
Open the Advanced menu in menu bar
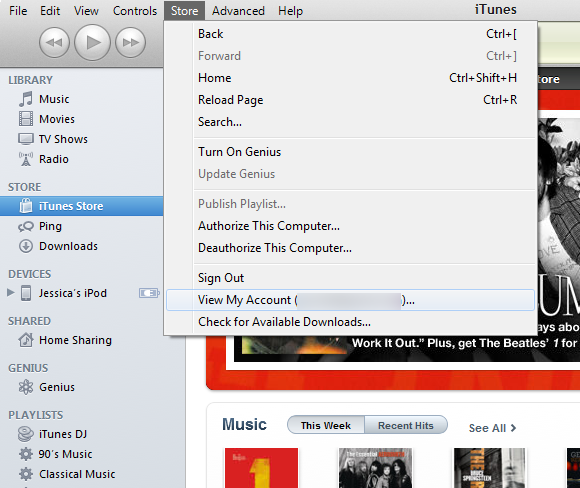click(238, 11)
